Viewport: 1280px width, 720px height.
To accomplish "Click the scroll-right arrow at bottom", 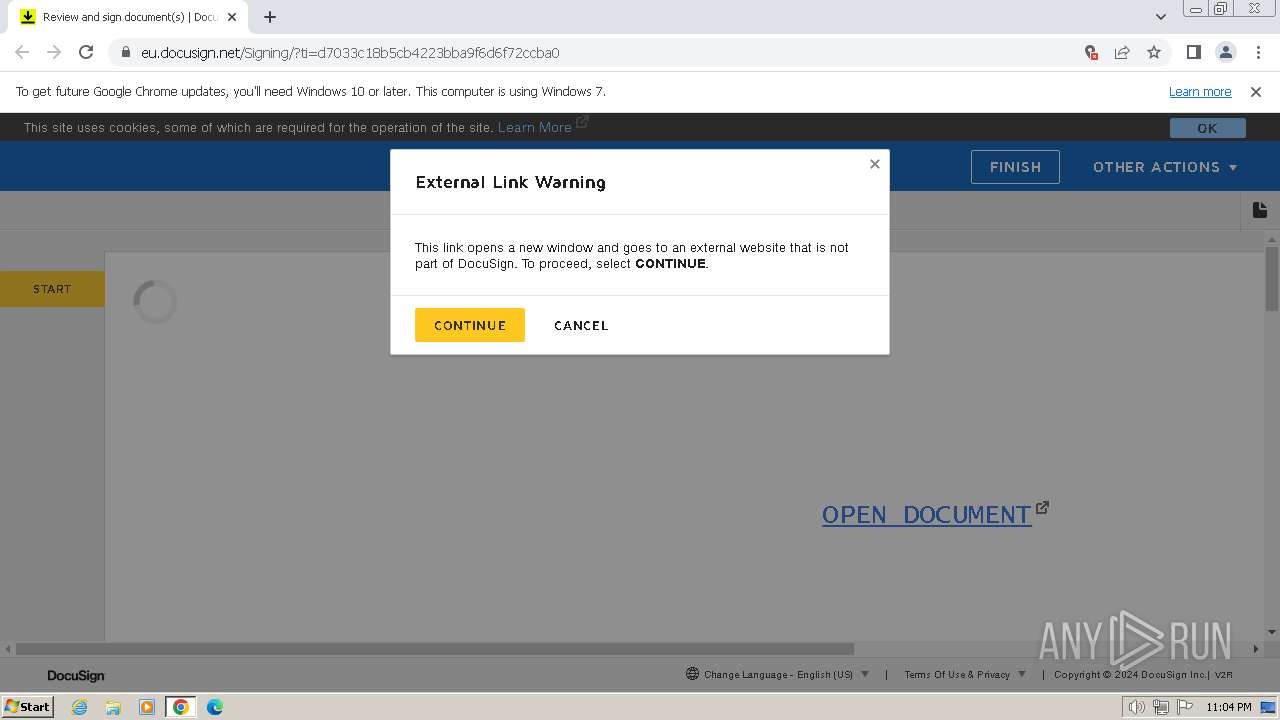I will point(1257,649).
